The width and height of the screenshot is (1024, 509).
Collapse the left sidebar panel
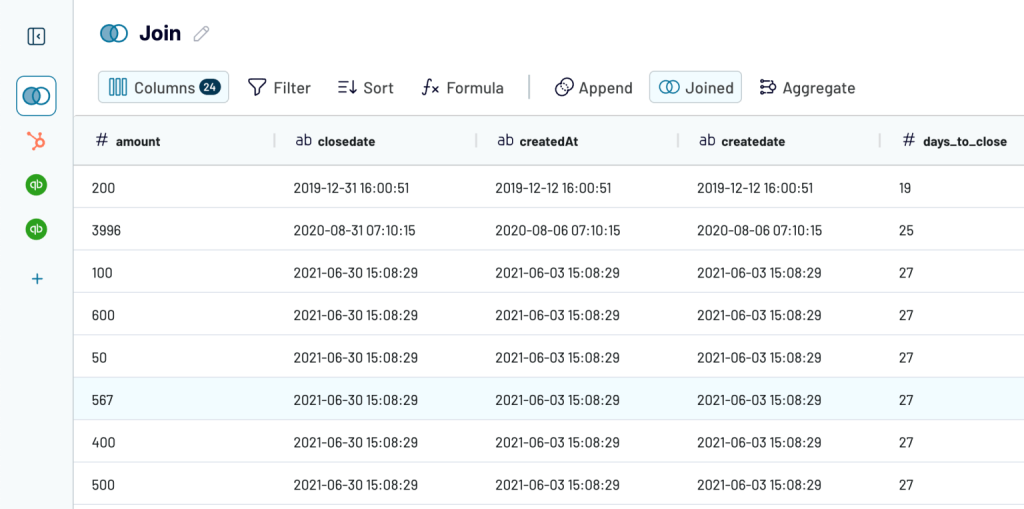pyautogui.click(x=36, y=37)
